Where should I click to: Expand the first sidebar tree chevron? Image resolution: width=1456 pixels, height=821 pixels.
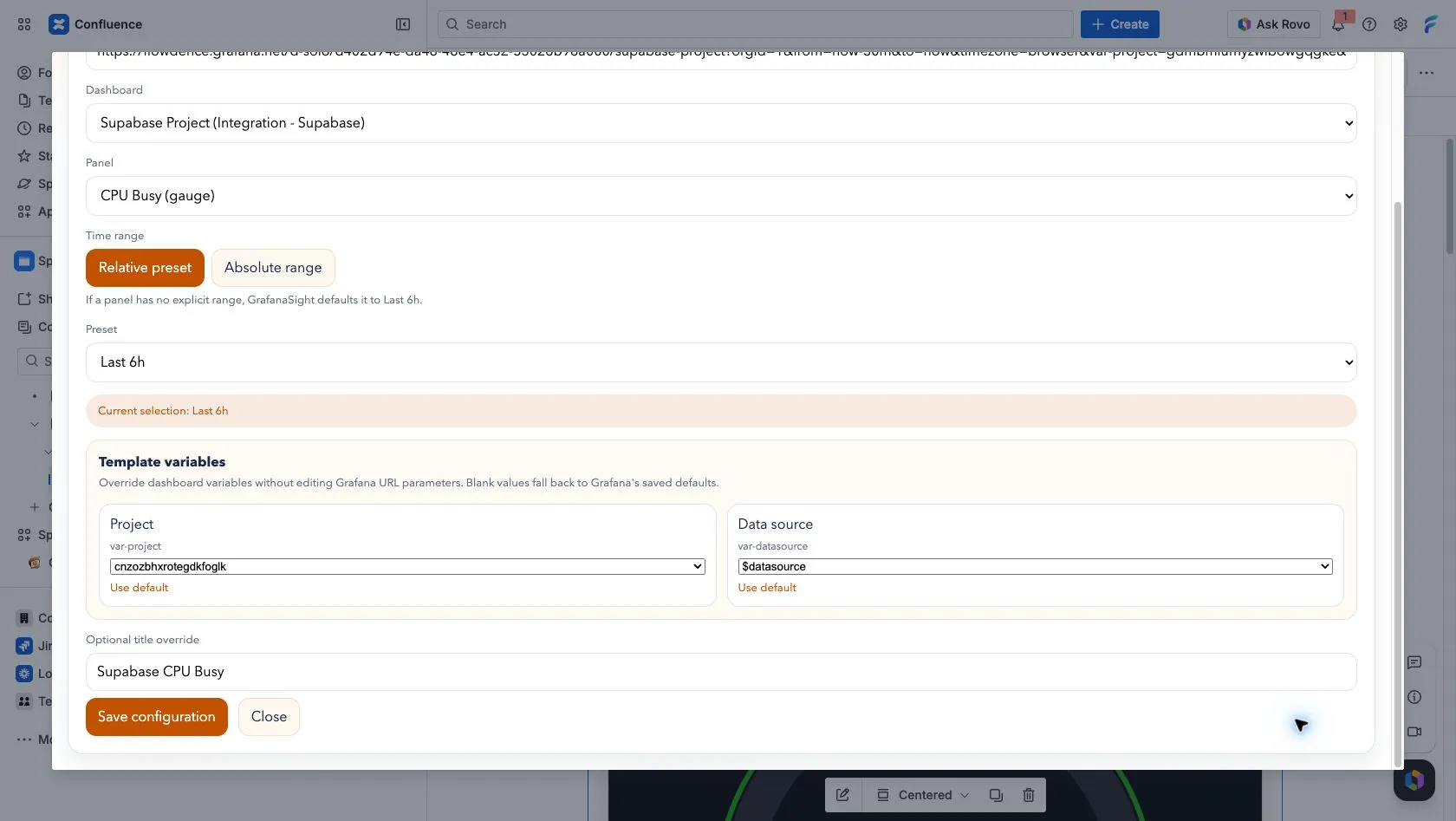[x=35, y=424]
